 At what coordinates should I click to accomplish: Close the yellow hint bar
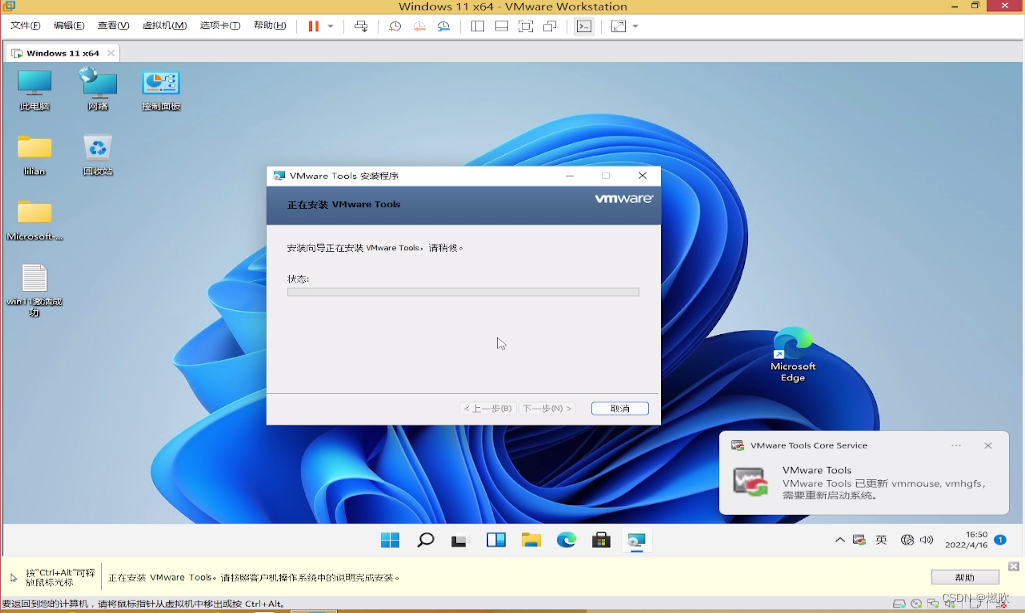[1013, 567]
